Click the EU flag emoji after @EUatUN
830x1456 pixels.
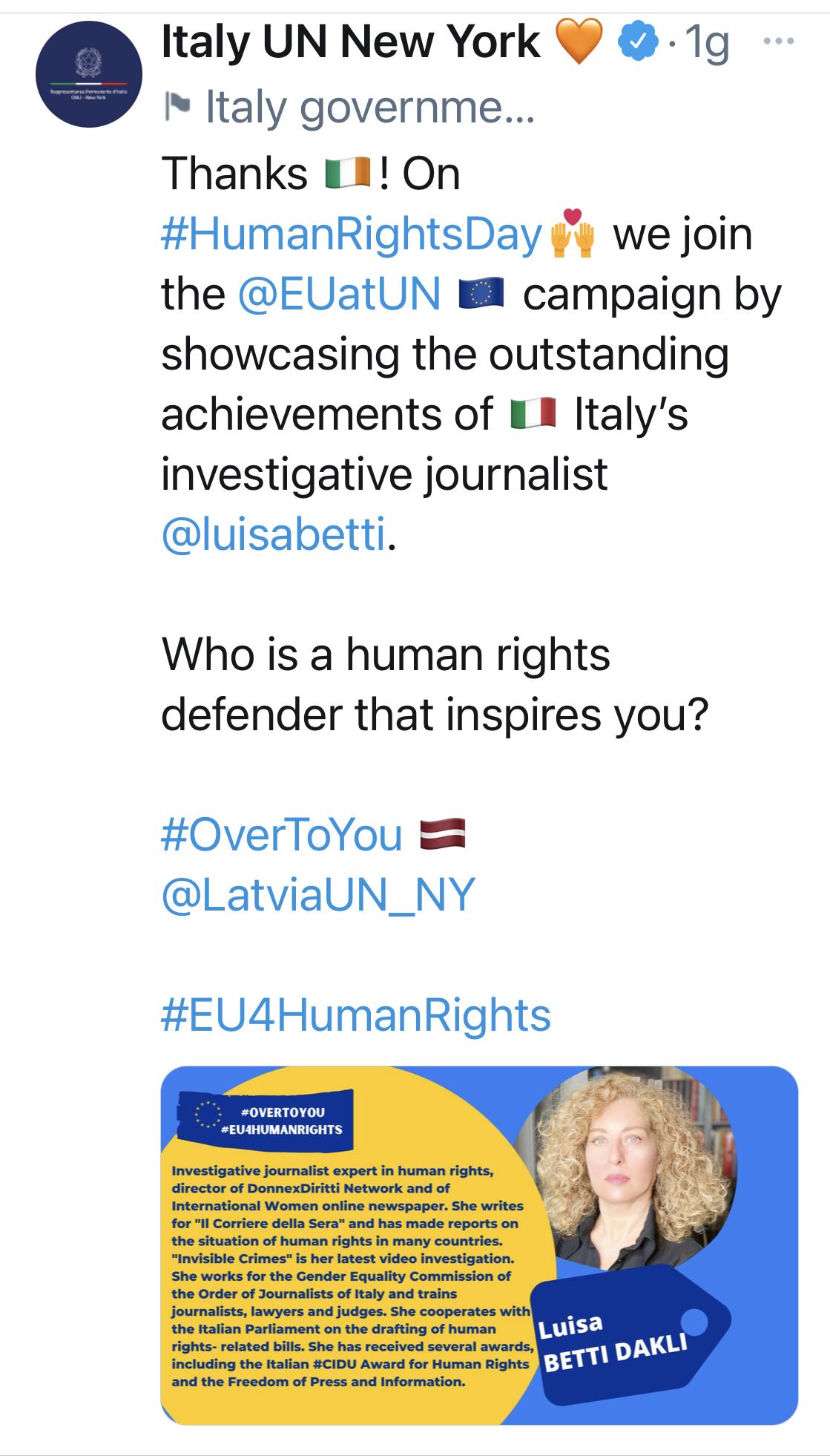pos(481,294)
